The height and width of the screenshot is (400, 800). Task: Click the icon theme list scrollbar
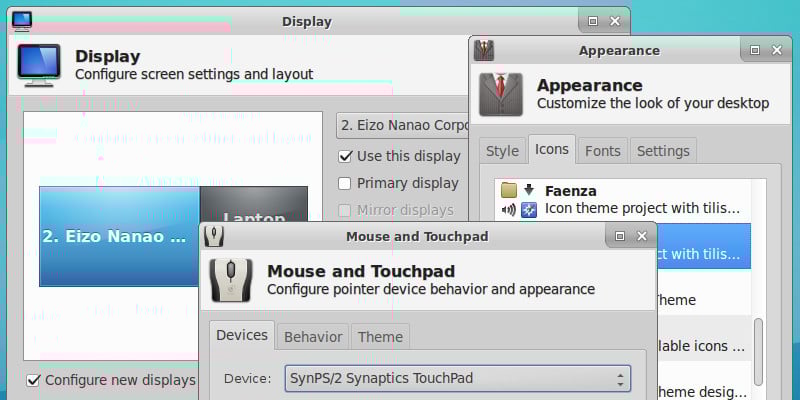(x=758, y=352)
